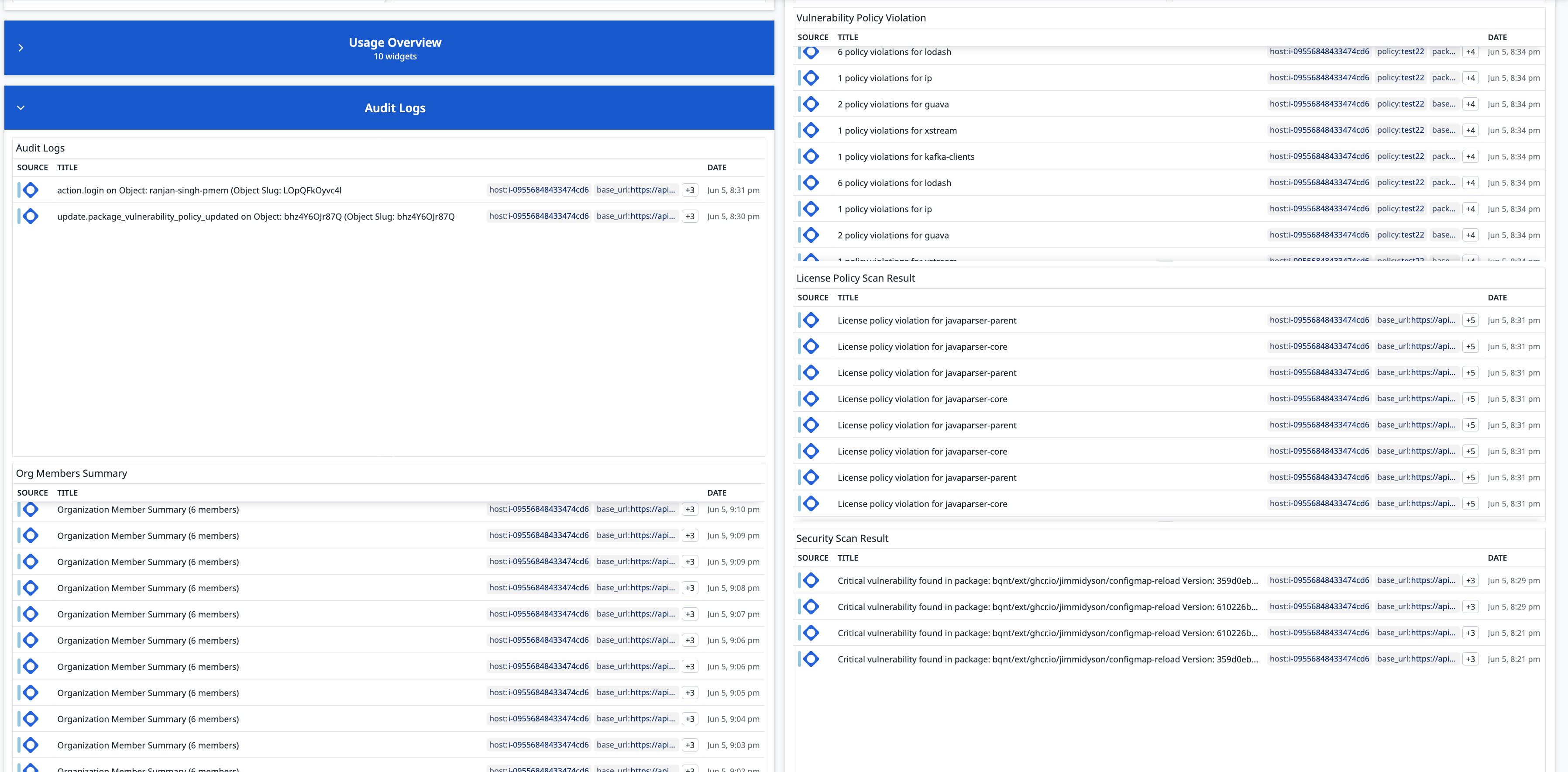Collapse the Audit Logs section chevron
The image size is (1568, 772).
coord(21,108)
